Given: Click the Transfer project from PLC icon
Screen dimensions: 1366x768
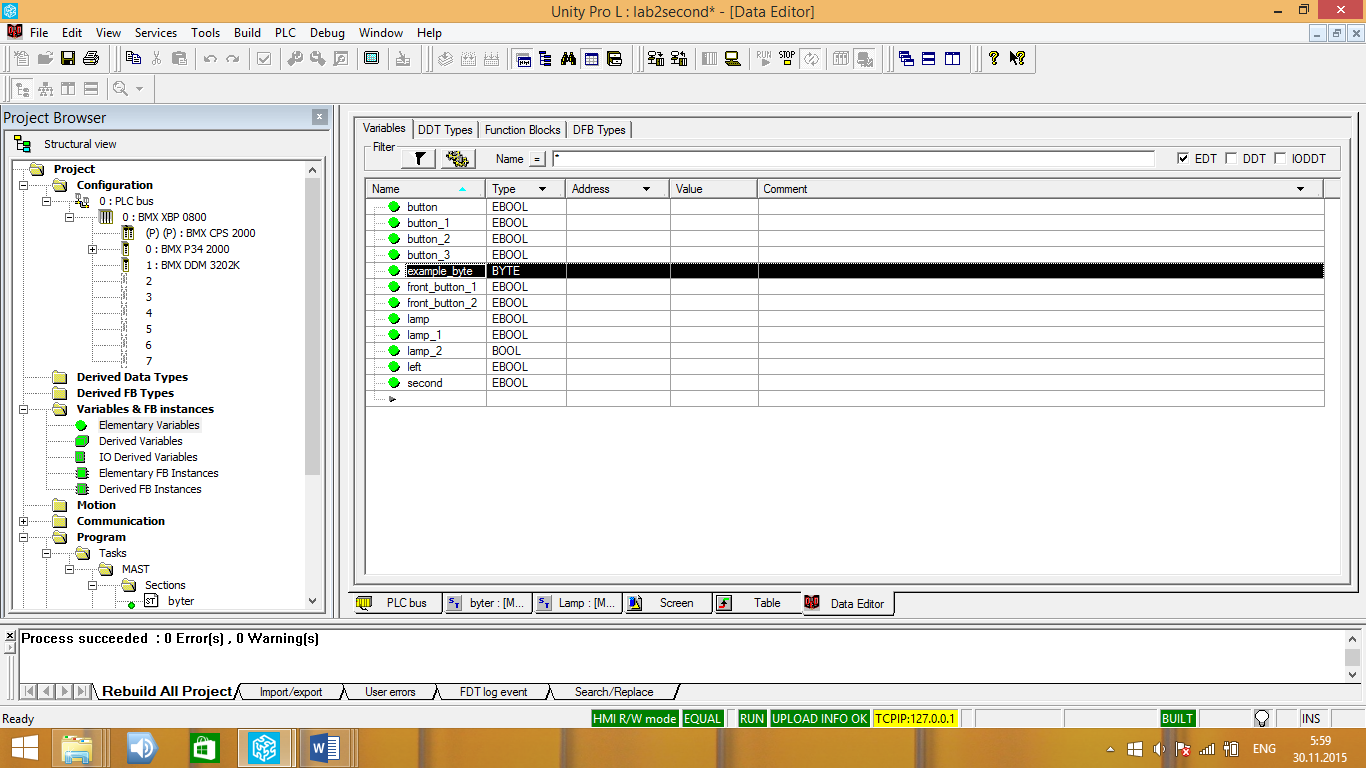Looking at the screenshot, I should [x=678, y=58].
